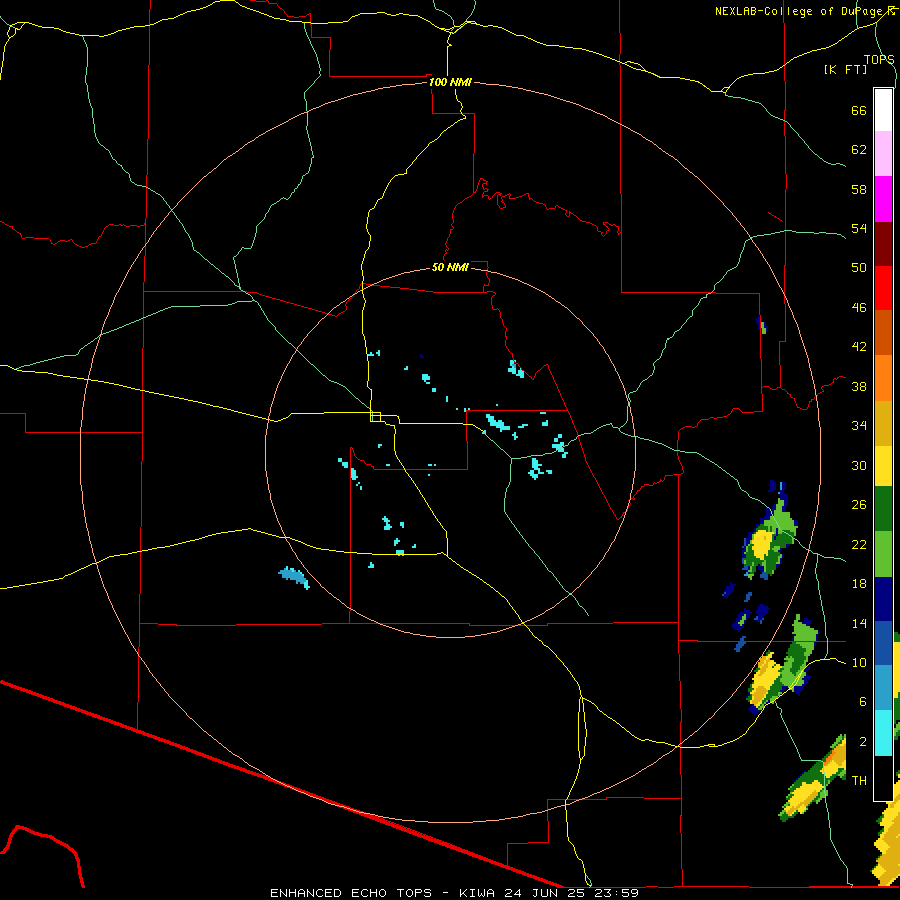Click the black TH legend swatch
The height and width of the screenshot is (900, 900).
[x=883, y=778]
